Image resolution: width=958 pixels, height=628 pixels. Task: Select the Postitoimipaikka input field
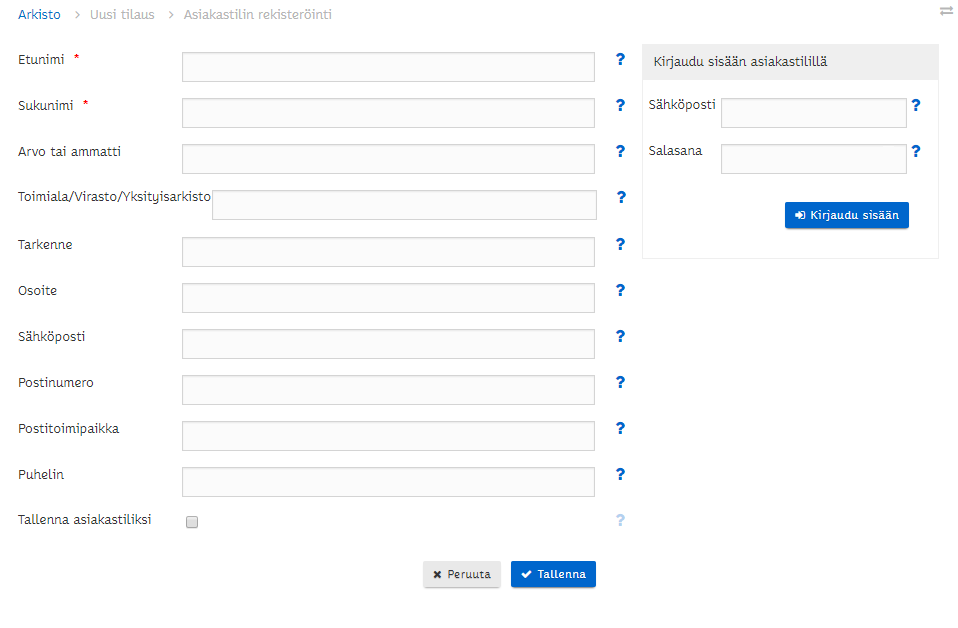pyautogui.click(x=388, y=436)
